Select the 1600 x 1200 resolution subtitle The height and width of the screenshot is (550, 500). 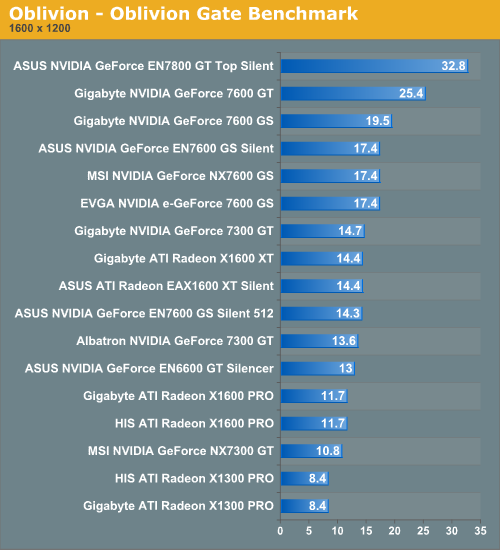coord(40,28)
